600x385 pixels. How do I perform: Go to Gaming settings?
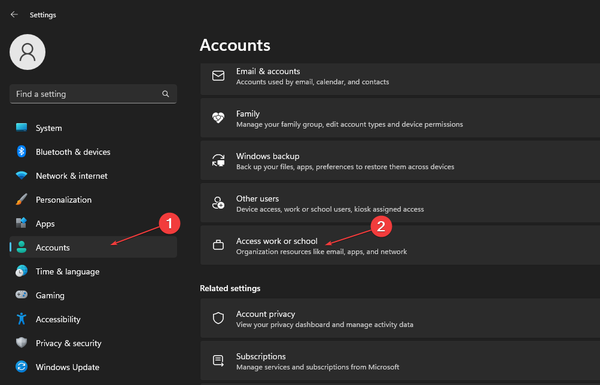tap(93, 295)
